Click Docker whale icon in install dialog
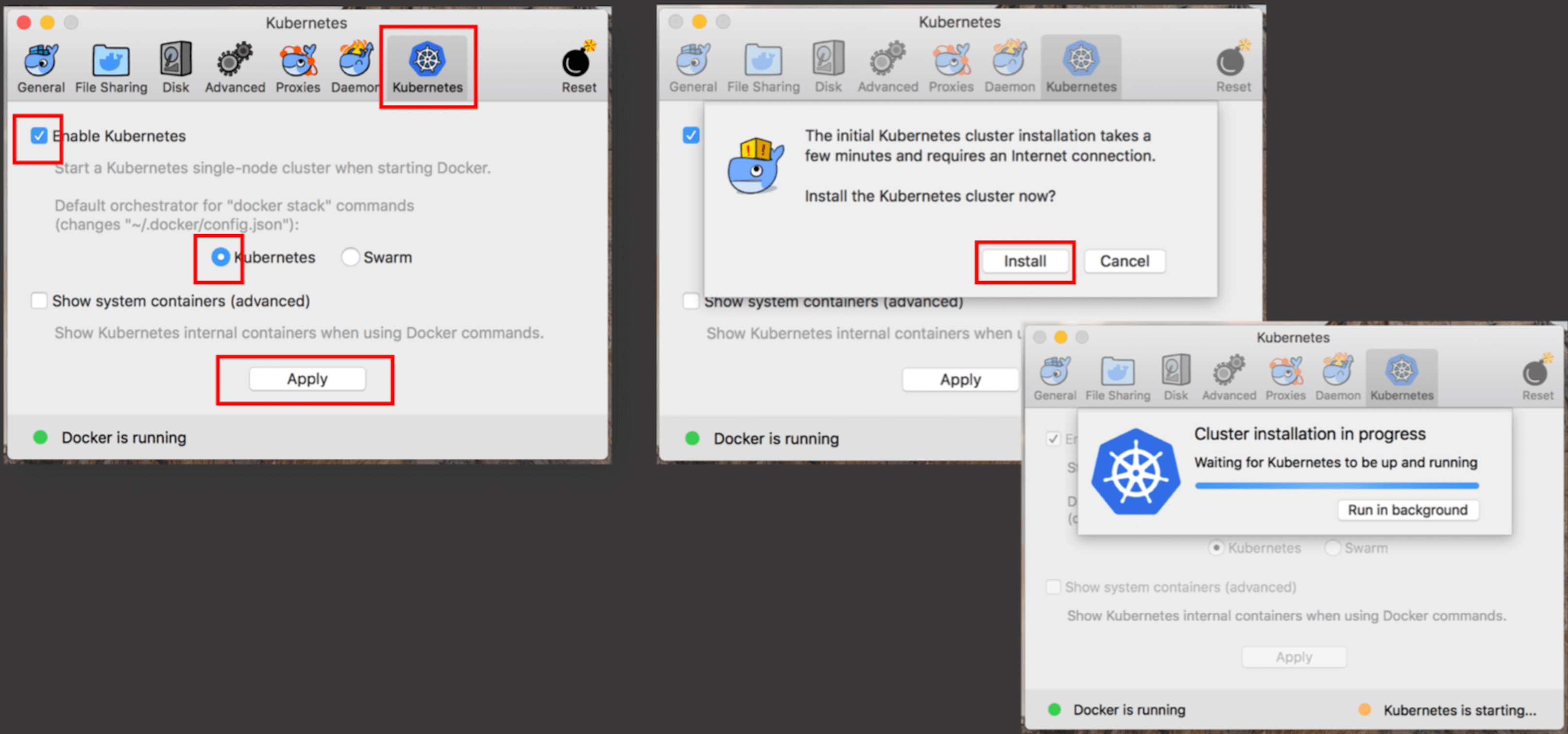Viewport: 1568px width, 734px height. pyautogui.click(x=756, y=166)
